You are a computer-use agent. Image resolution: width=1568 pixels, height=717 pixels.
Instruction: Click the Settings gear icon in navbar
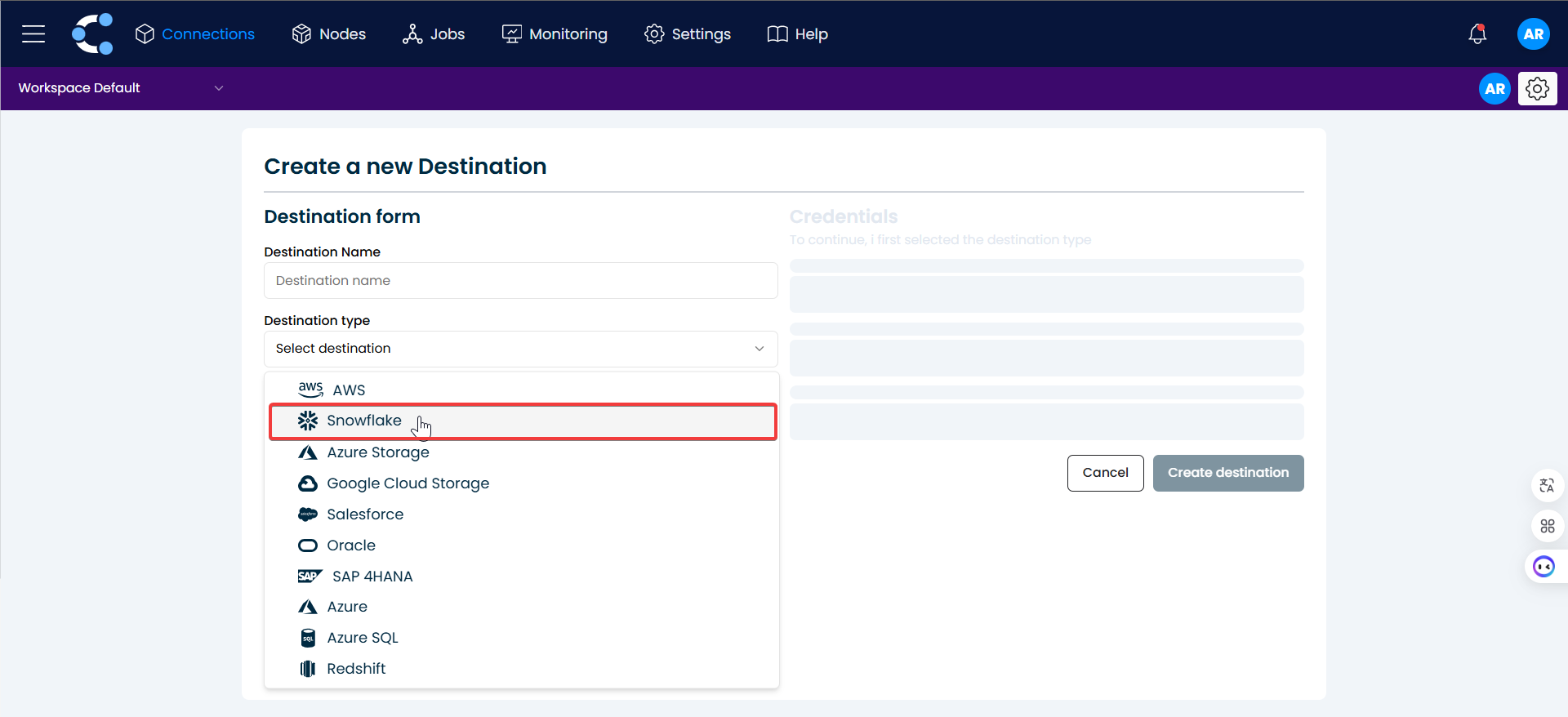pos(654,33)
